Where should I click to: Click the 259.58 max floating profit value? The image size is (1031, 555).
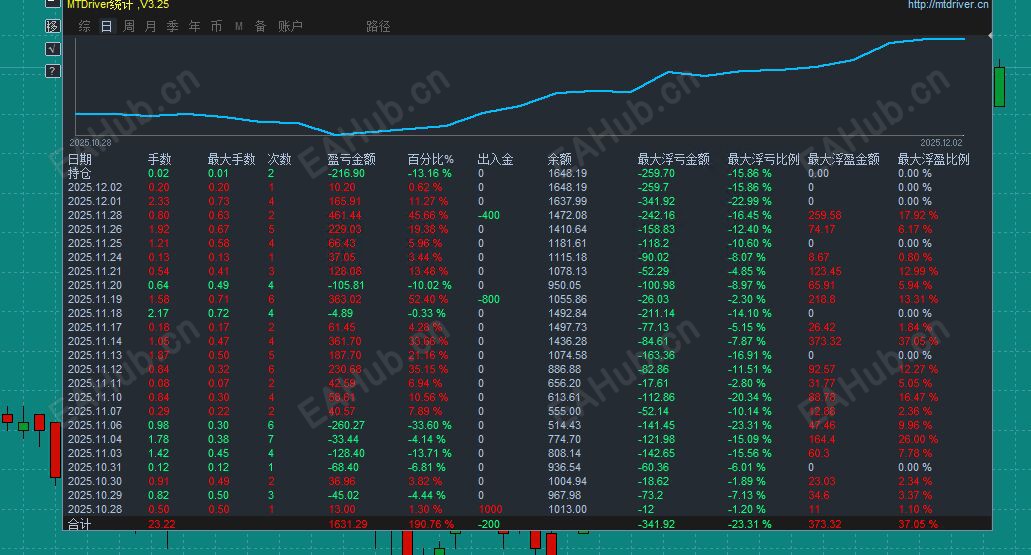(x=825, y=215)
